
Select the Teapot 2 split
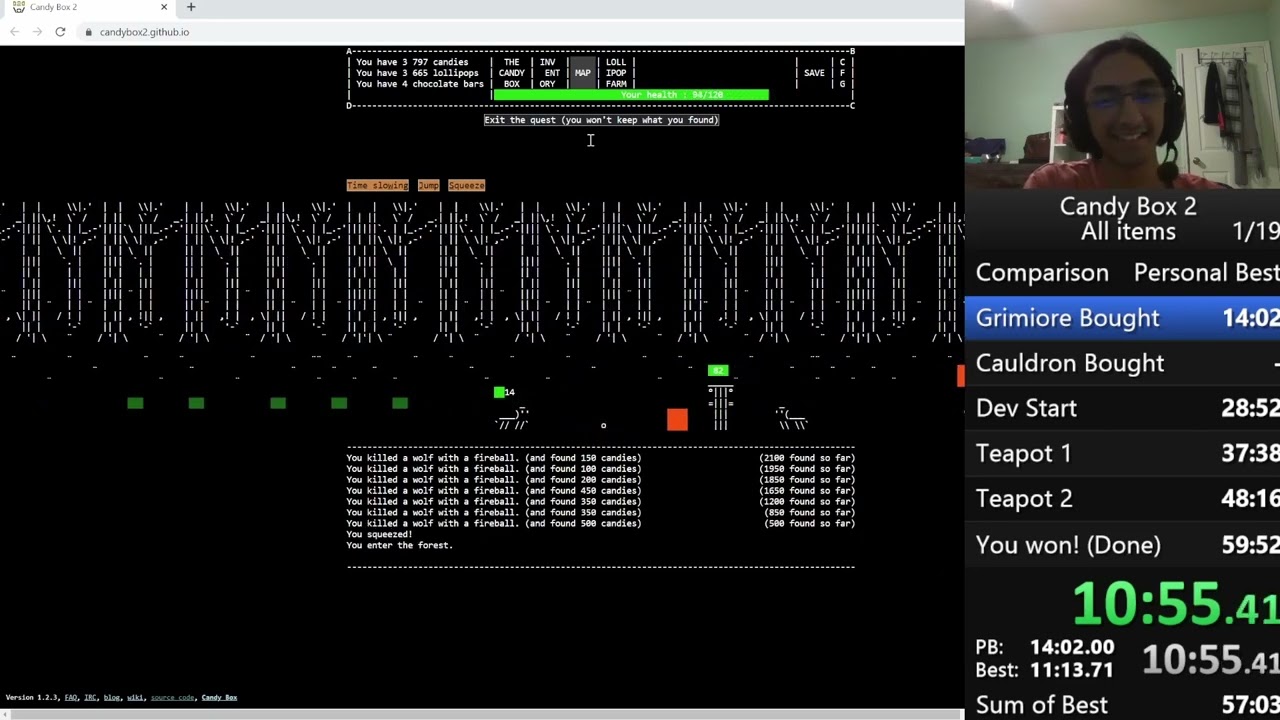click(1122, 499)
